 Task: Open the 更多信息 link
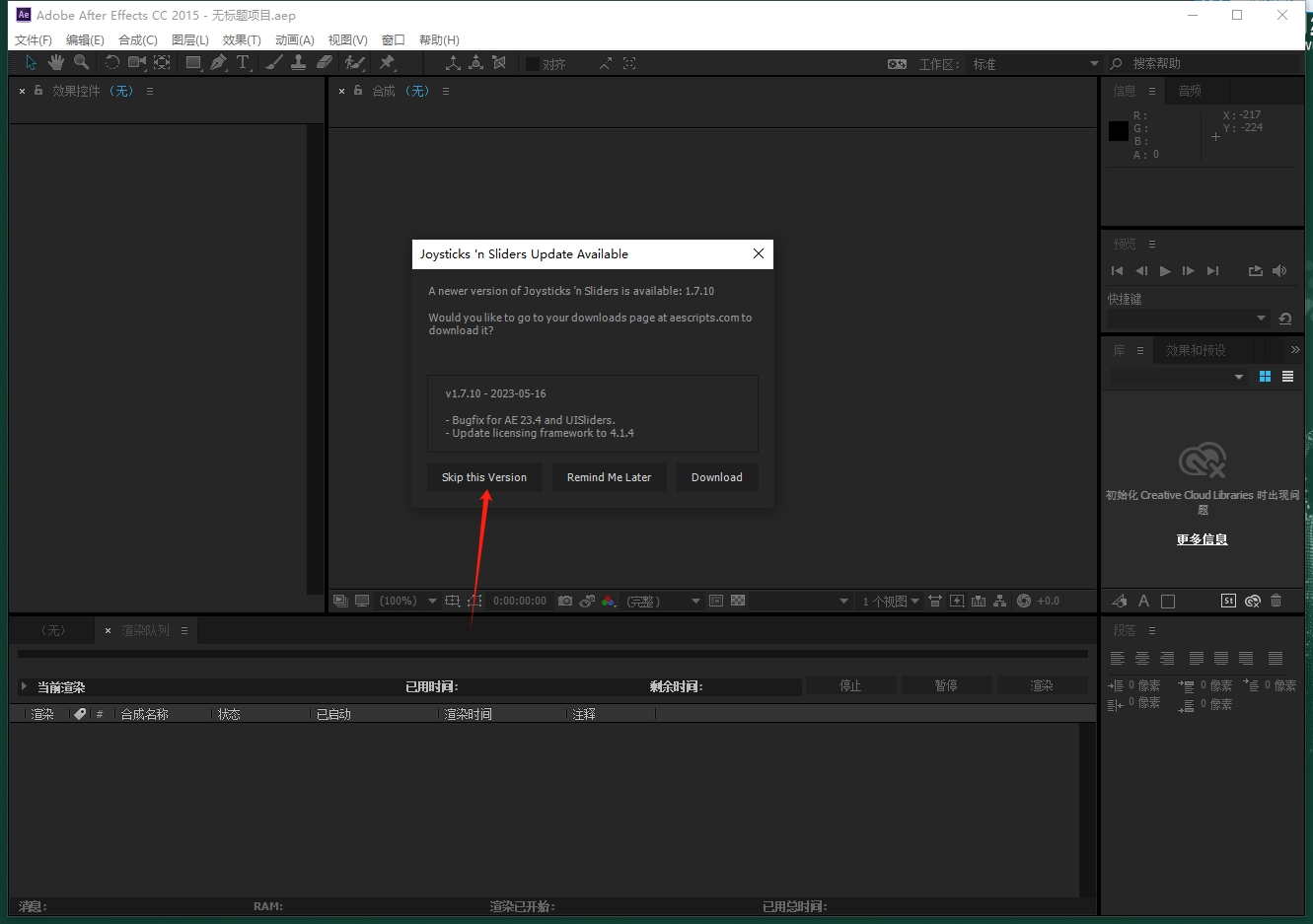coord(1202,539)
